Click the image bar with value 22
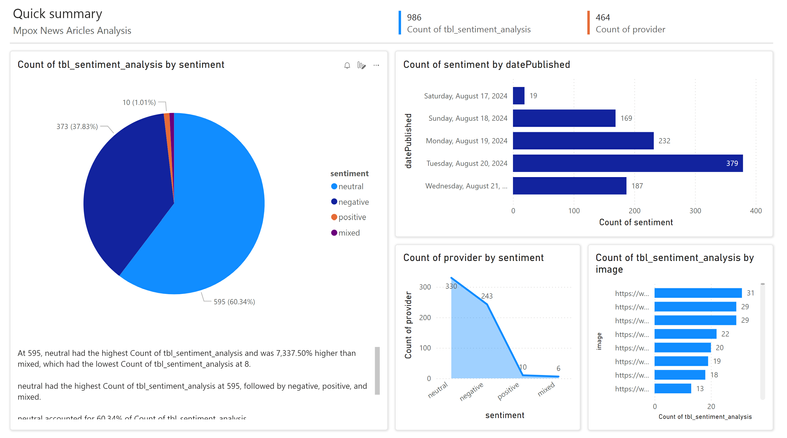Viewport: 787px width, 438px height. 686,334
